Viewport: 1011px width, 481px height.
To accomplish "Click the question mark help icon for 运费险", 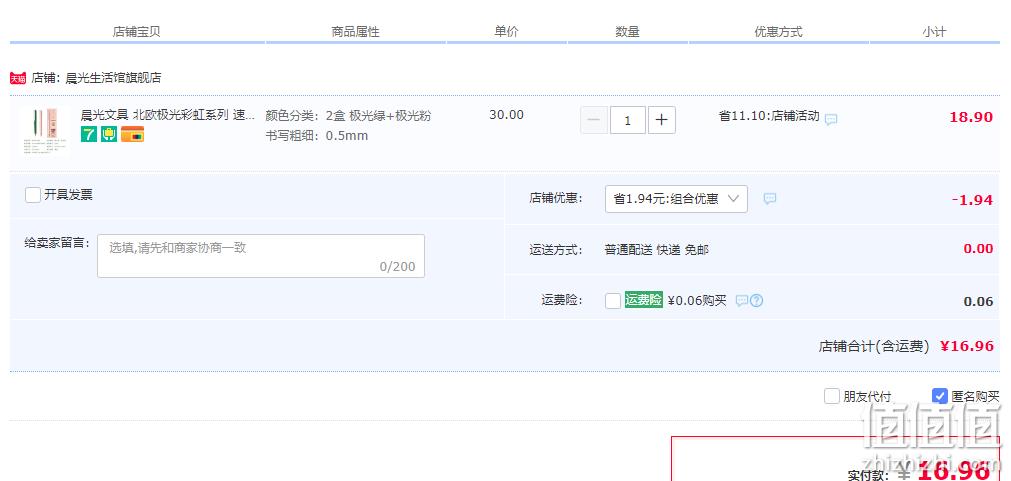I will pos(756,300).
